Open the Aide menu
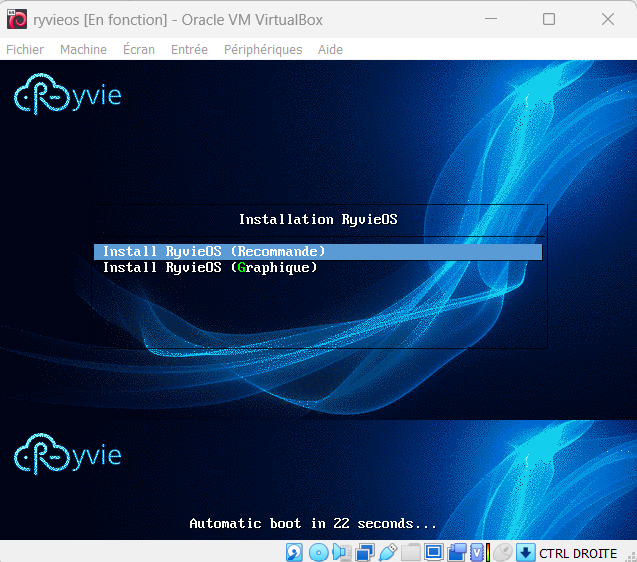 [x=330, y=50]
